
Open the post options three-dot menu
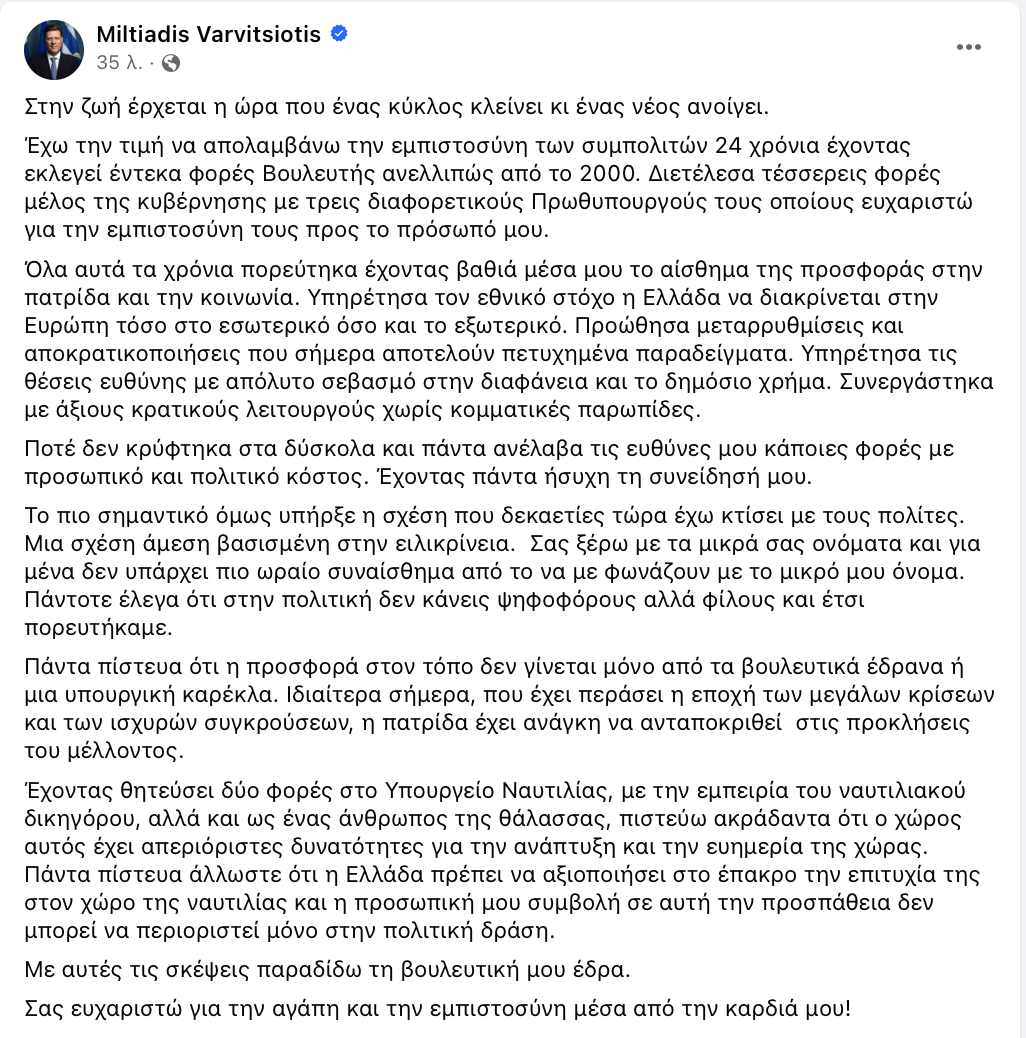(968, 47)
